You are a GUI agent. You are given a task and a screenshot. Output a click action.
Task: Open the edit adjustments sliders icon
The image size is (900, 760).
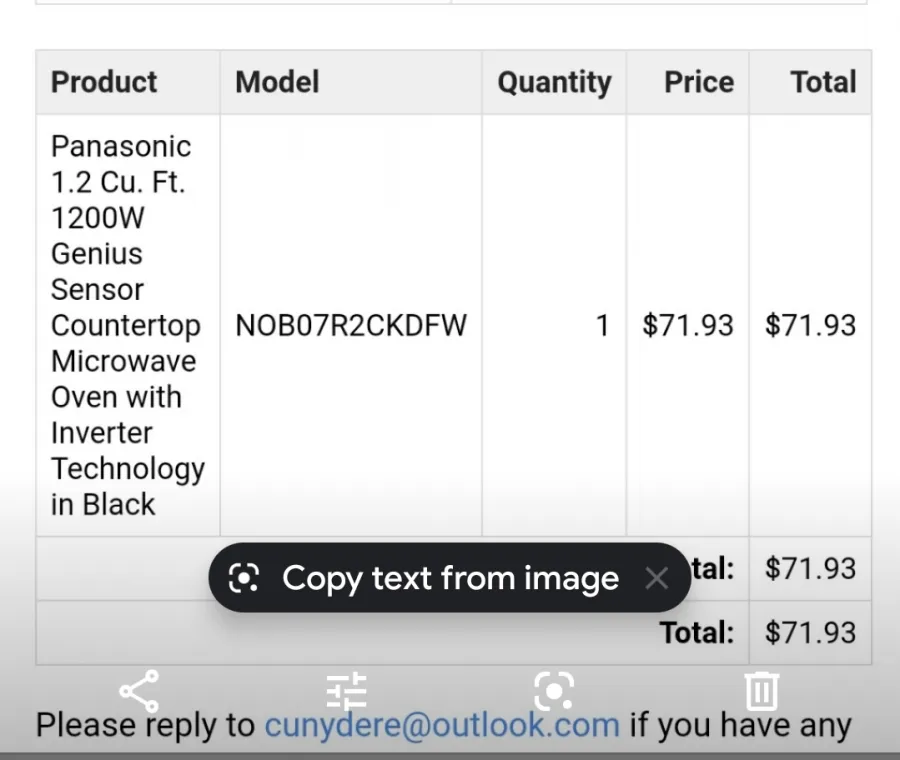coord(347,691)
